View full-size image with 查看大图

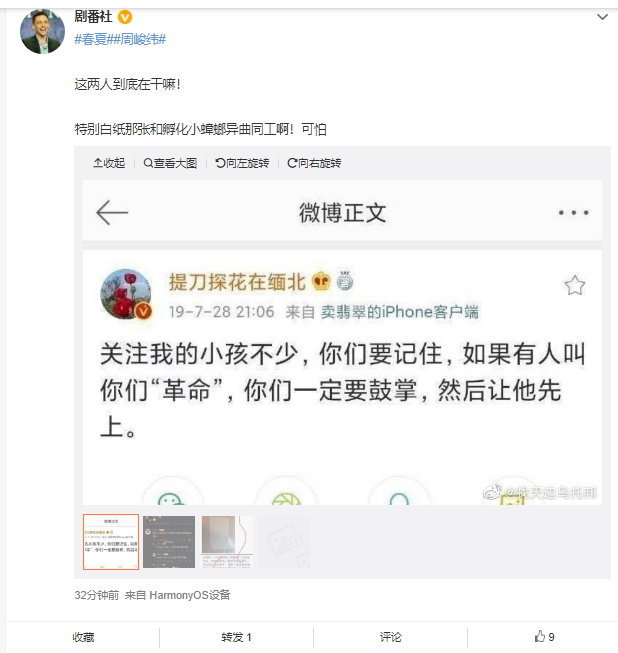170,163
